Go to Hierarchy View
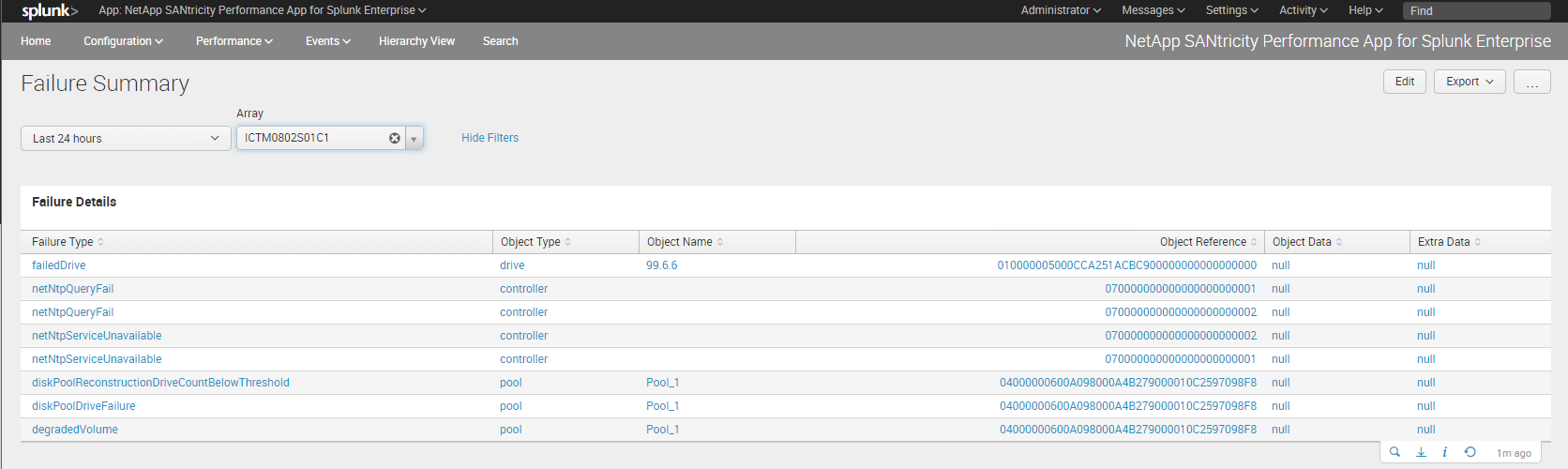Viewport: 1568px width, 469px height. click(416, 41)
